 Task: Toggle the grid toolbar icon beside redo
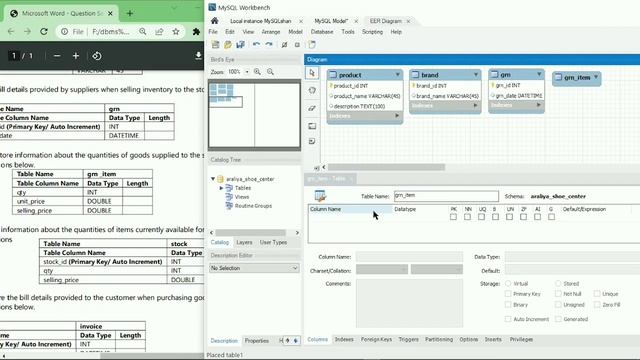(284, 44)
